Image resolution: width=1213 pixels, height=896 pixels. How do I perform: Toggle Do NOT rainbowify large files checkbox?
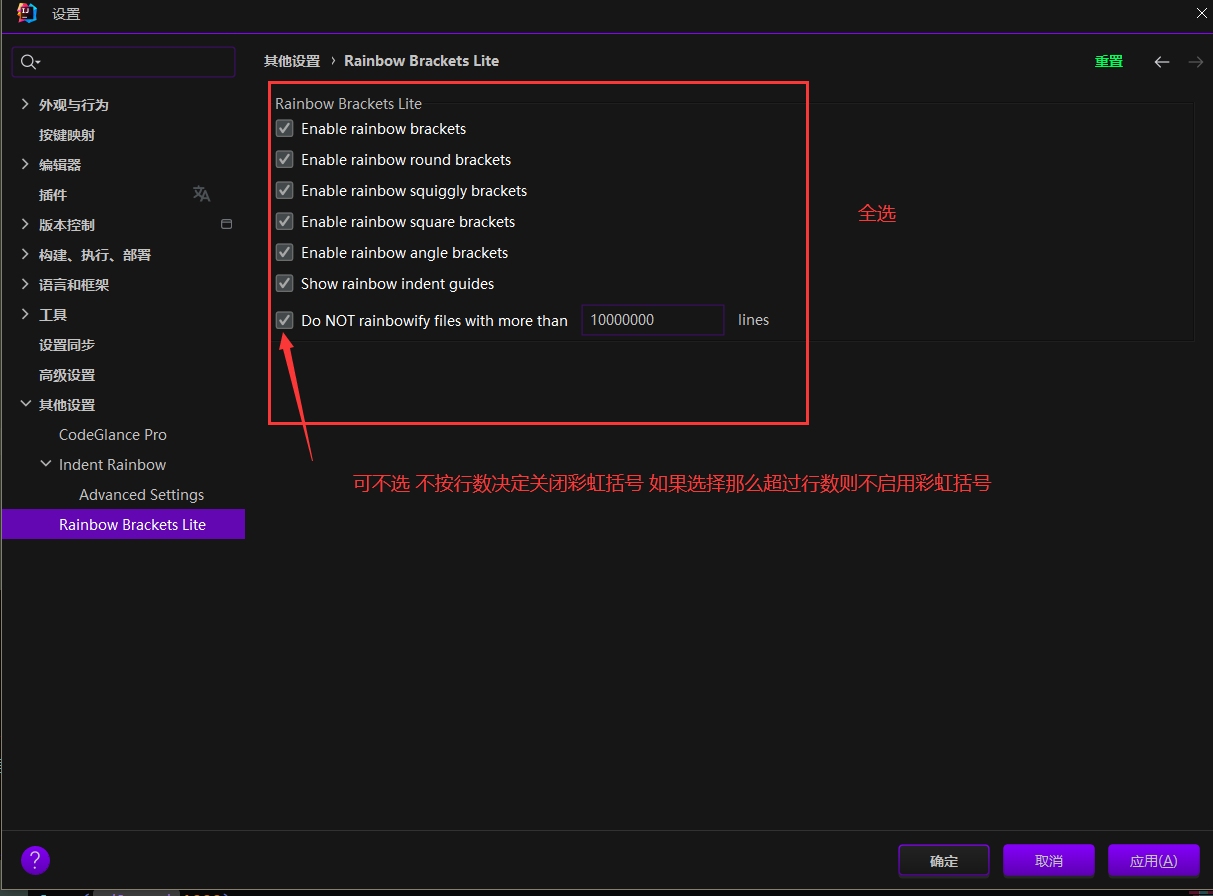click(x=284, y=320)
